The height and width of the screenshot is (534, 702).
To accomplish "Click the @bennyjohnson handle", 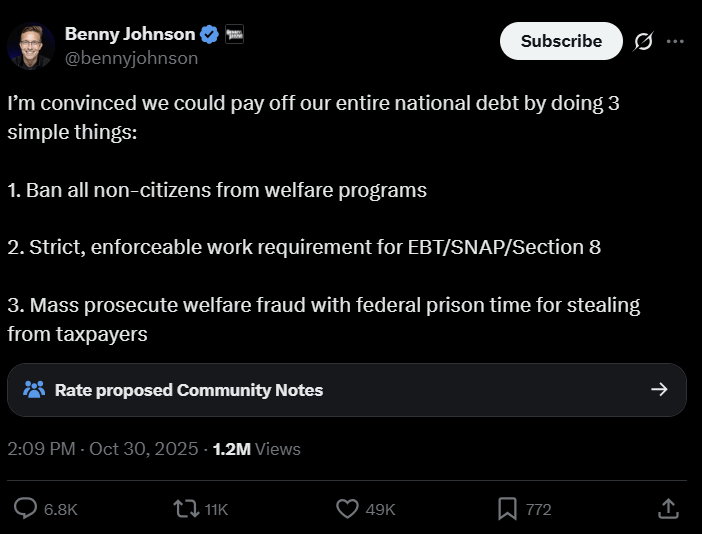I will tap(131, 58).
